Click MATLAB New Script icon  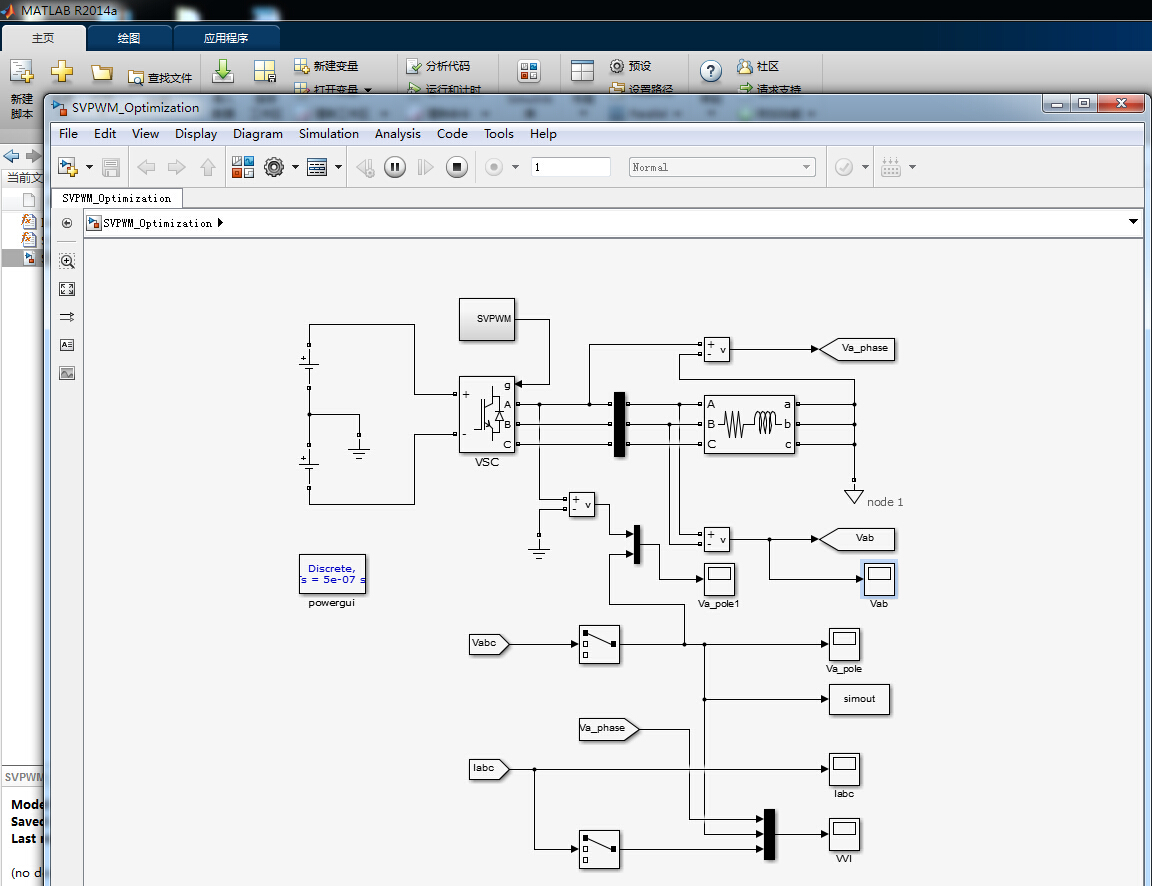[21, 72]
